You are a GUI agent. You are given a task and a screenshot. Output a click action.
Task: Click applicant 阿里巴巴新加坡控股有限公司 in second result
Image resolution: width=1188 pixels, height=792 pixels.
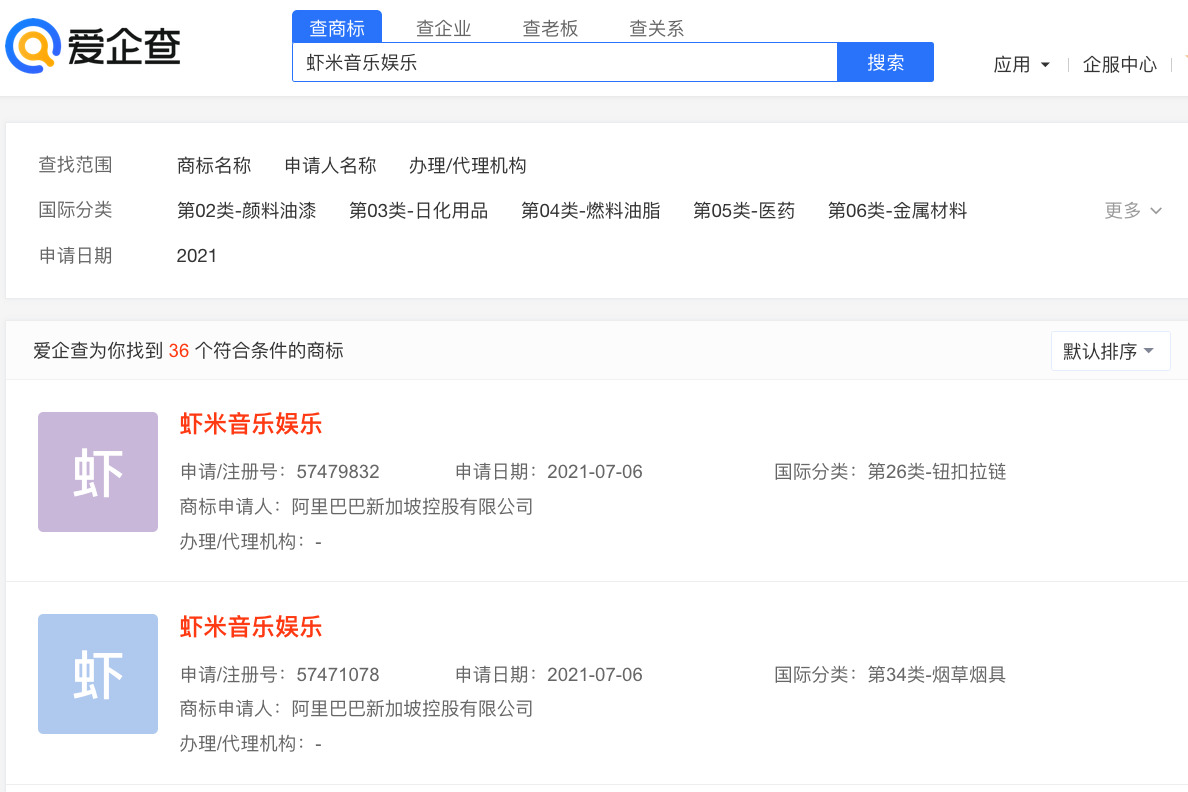click(412, 709)
